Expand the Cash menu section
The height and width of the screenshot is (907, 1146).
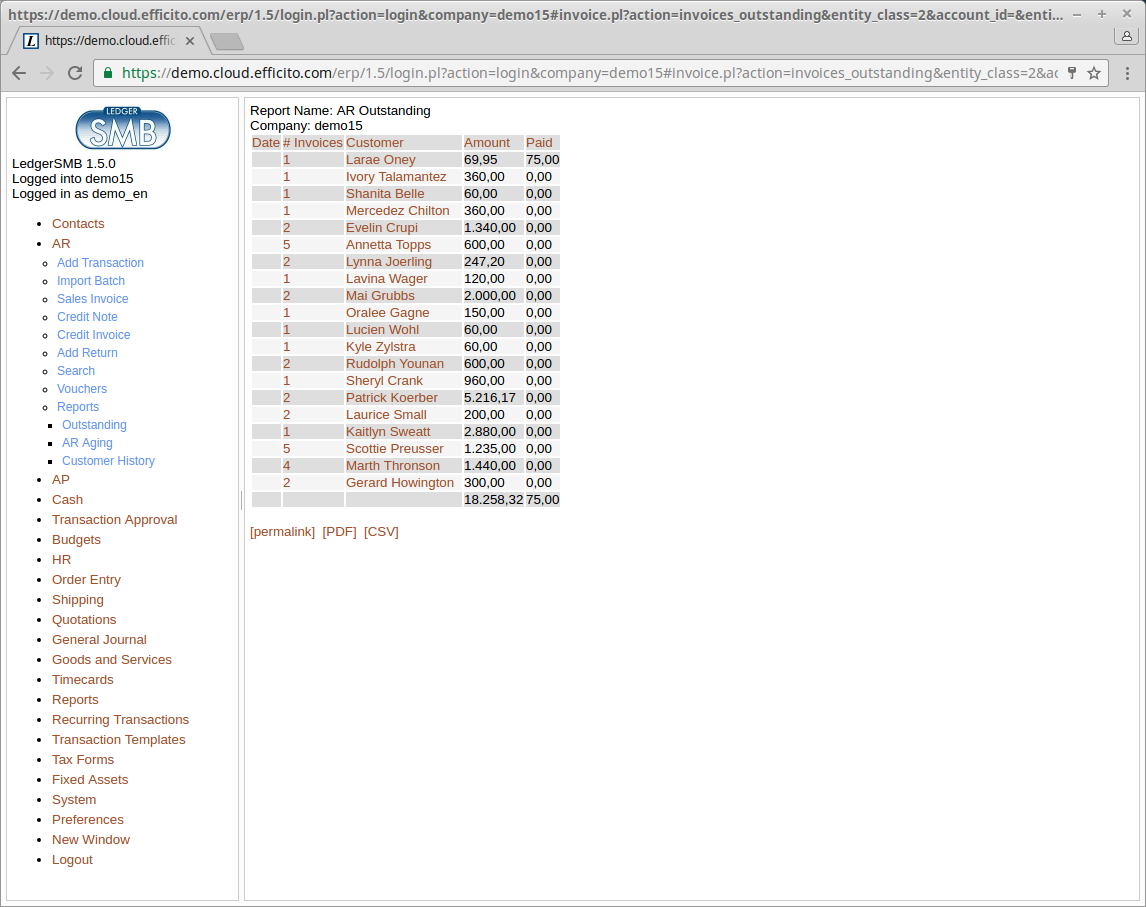click(67, 499)
